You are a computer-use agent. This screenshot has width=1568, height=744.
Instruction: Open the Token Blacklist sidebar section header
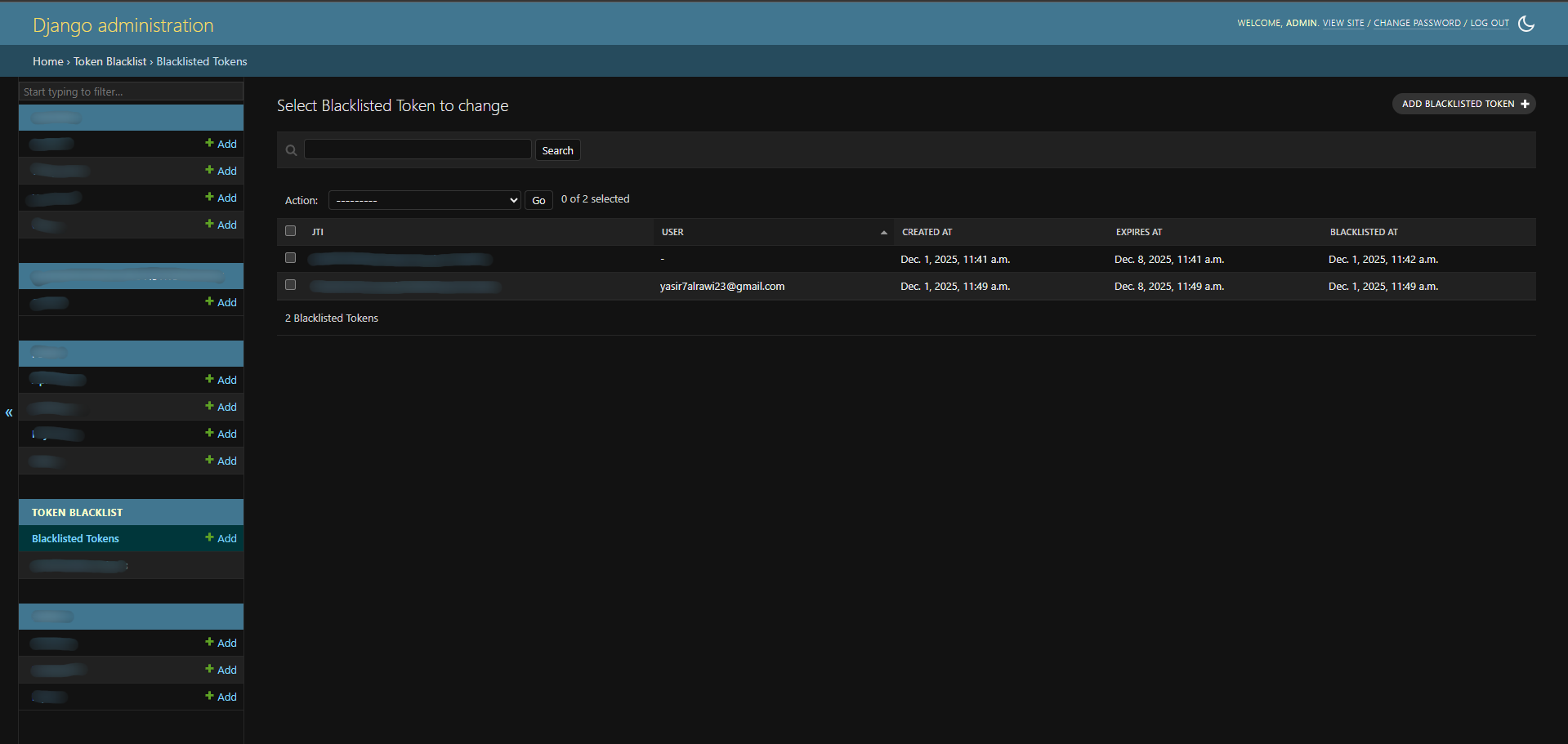(x=78, y=512)
